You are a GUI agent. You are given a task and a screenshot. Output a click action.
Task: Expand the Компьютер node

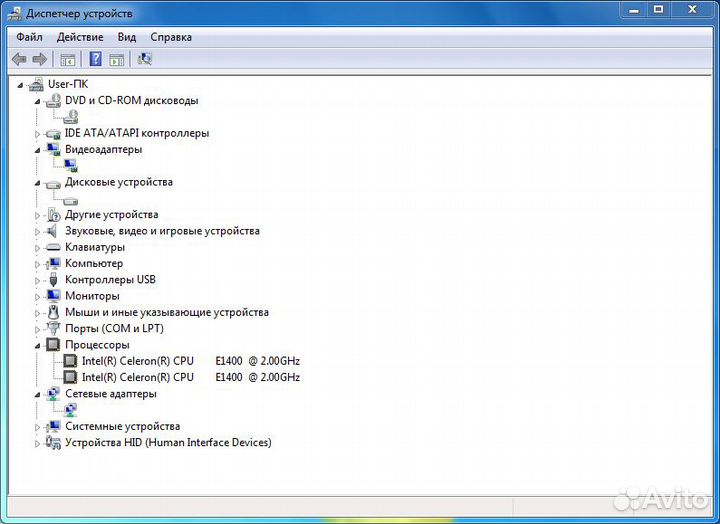pos(37,265)
